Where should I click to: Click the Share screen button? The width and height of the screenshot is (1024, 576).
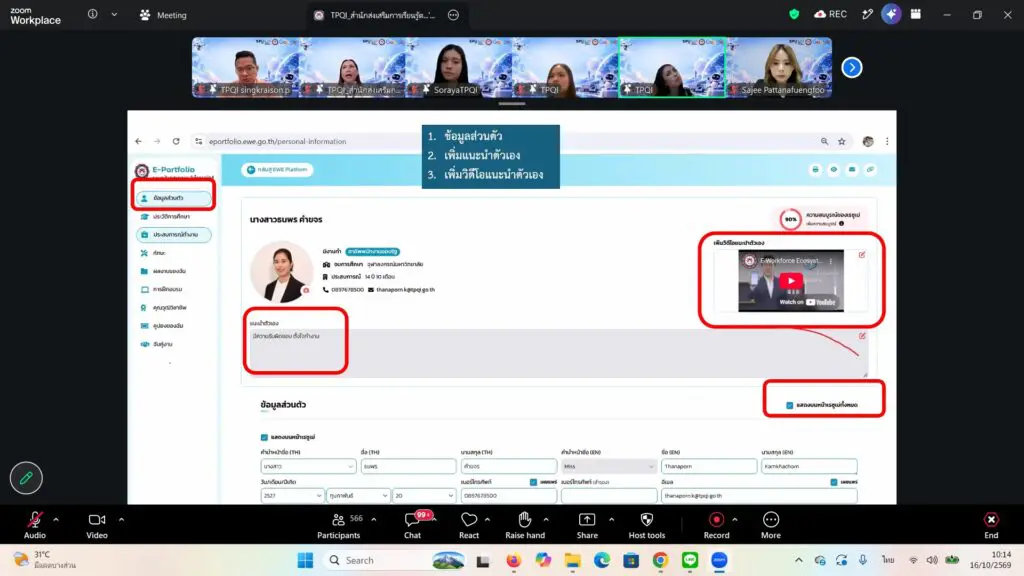click(587, 525)
